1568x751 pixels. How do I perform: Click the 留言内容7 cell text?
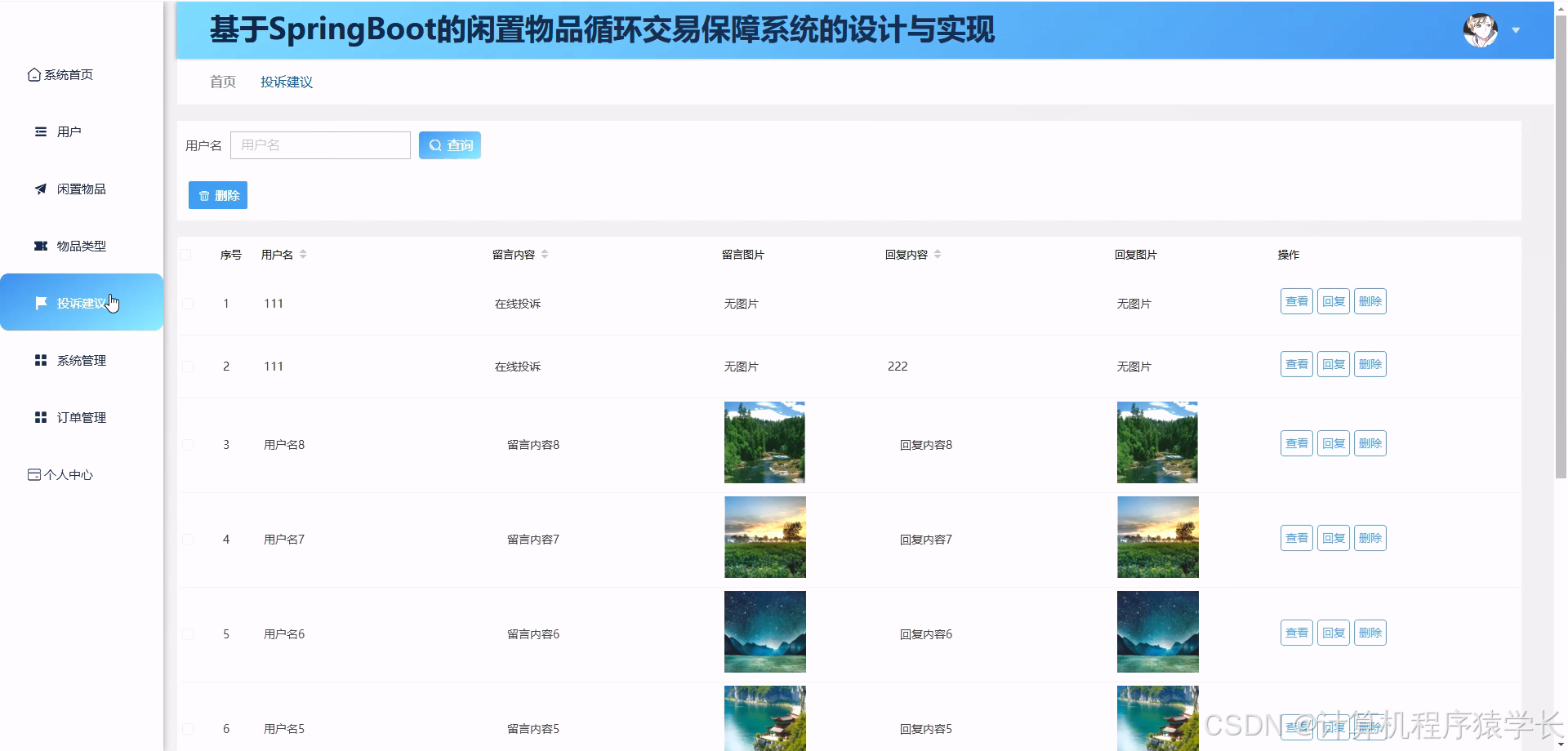533,540
